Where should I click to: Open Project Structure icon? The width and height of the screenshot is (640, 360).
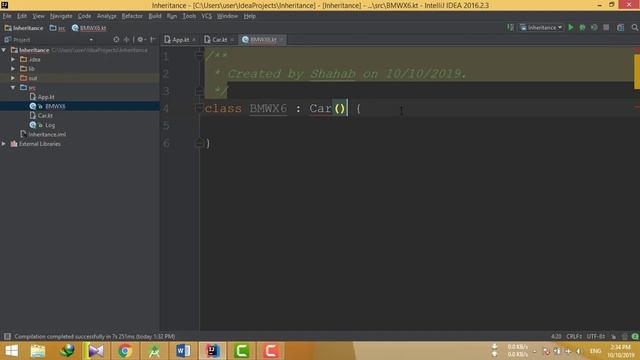coord(620,27)
